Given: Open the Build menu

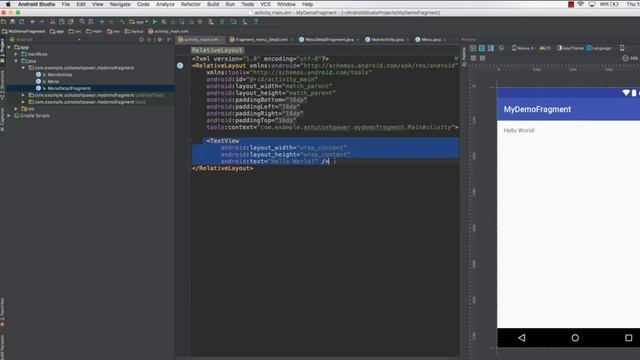Looking at the screenshot, I should coord(213,4).
